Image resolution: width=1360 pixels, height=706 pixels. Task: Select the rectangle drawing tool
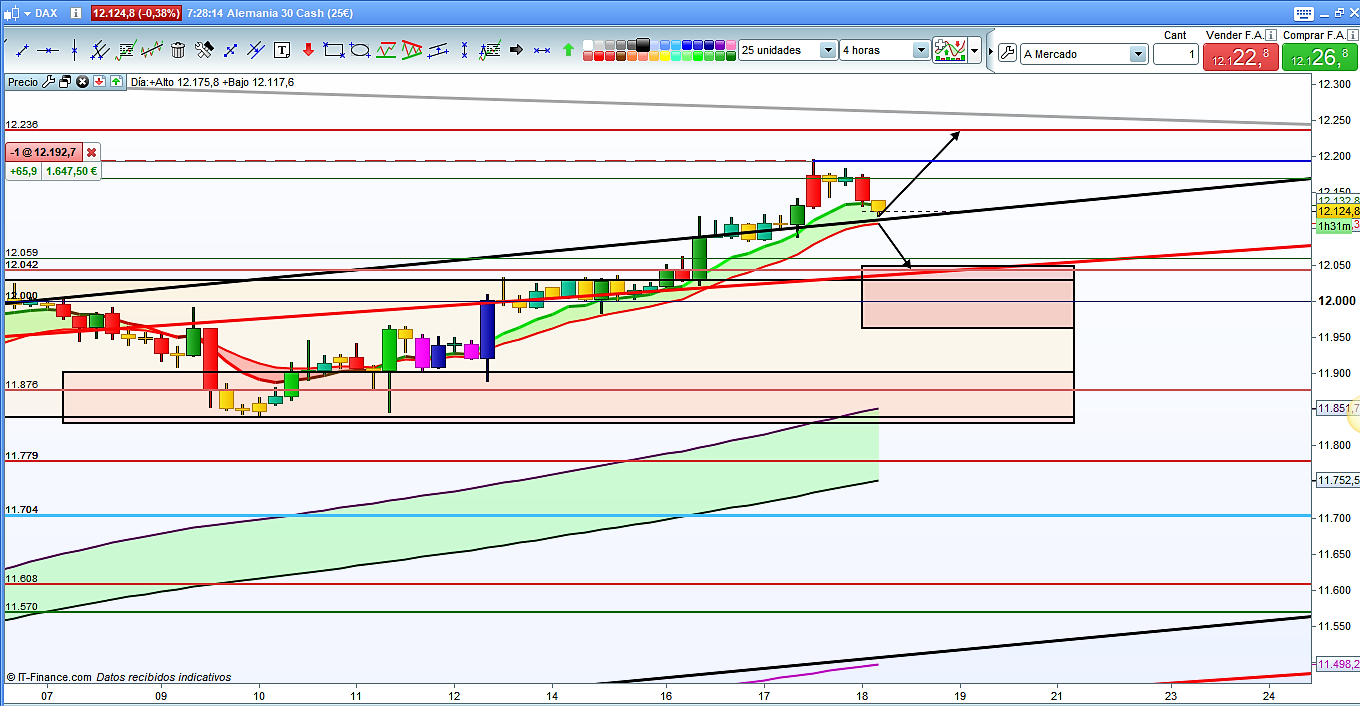tap(334, 49)
